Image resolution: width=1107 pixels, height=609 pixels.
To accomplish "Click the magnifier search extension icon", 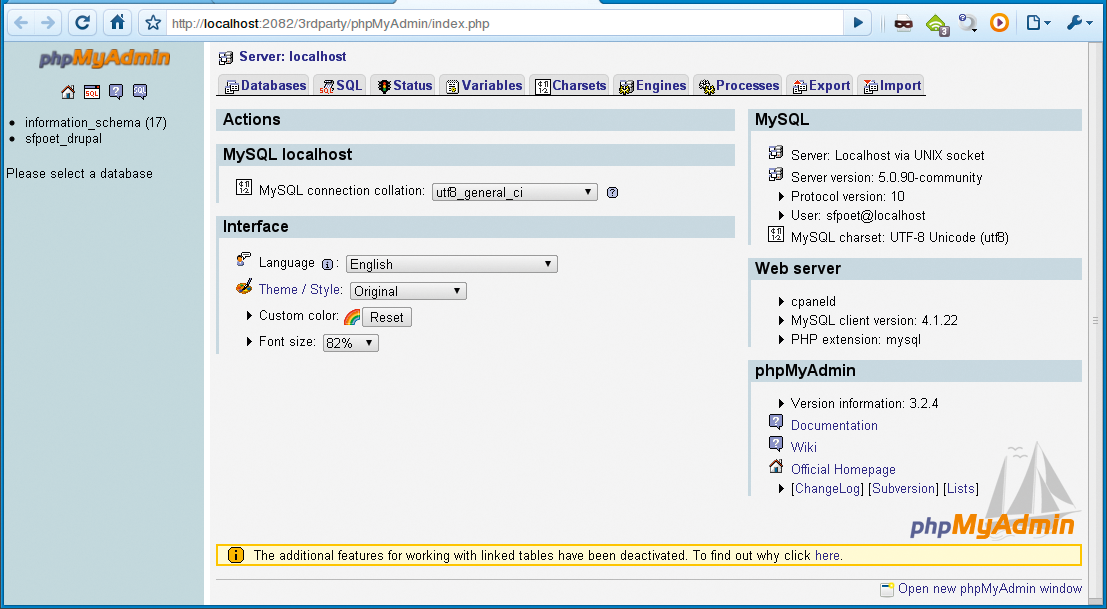I will coord(967,23).
